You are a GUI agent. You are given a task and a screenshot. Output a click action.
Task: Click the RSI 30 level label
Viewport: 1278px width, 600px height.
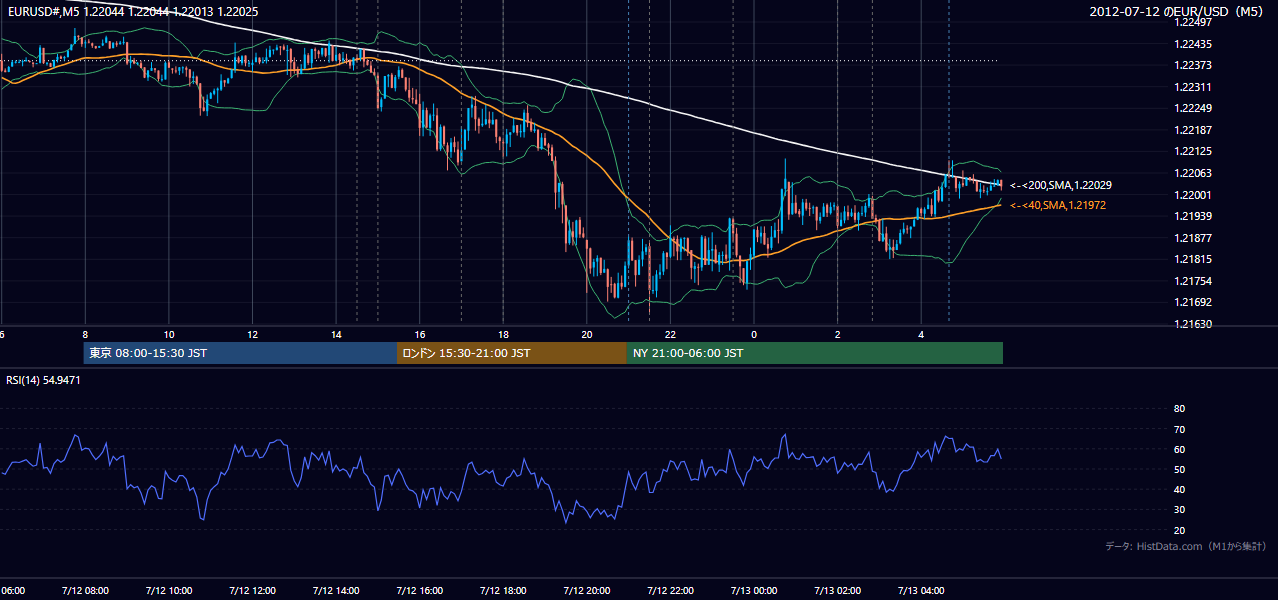click(1179, 510)
